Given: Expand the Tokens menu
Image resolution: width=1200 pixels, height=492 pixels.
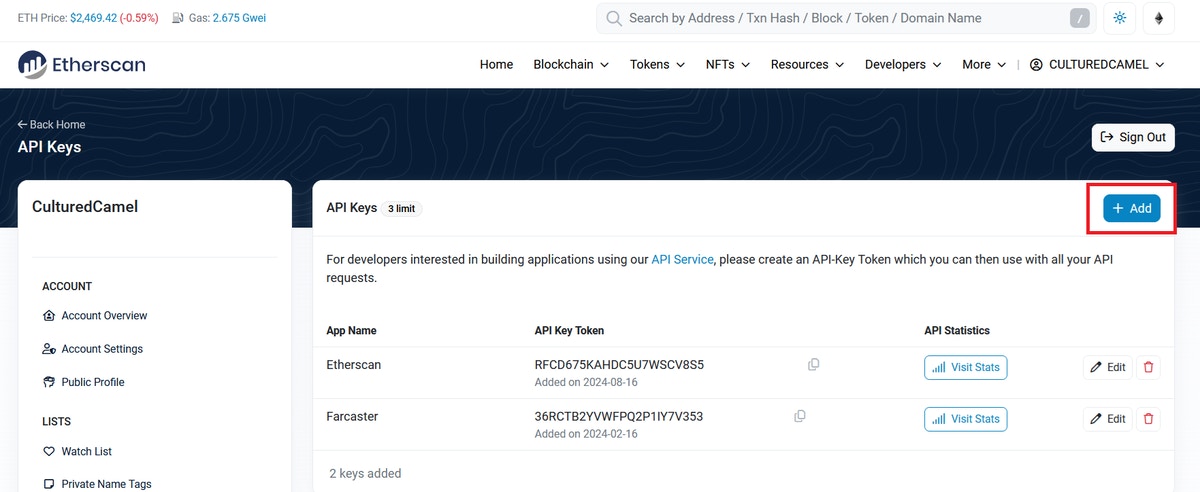Looking at the screenshot, I should 657,64.
